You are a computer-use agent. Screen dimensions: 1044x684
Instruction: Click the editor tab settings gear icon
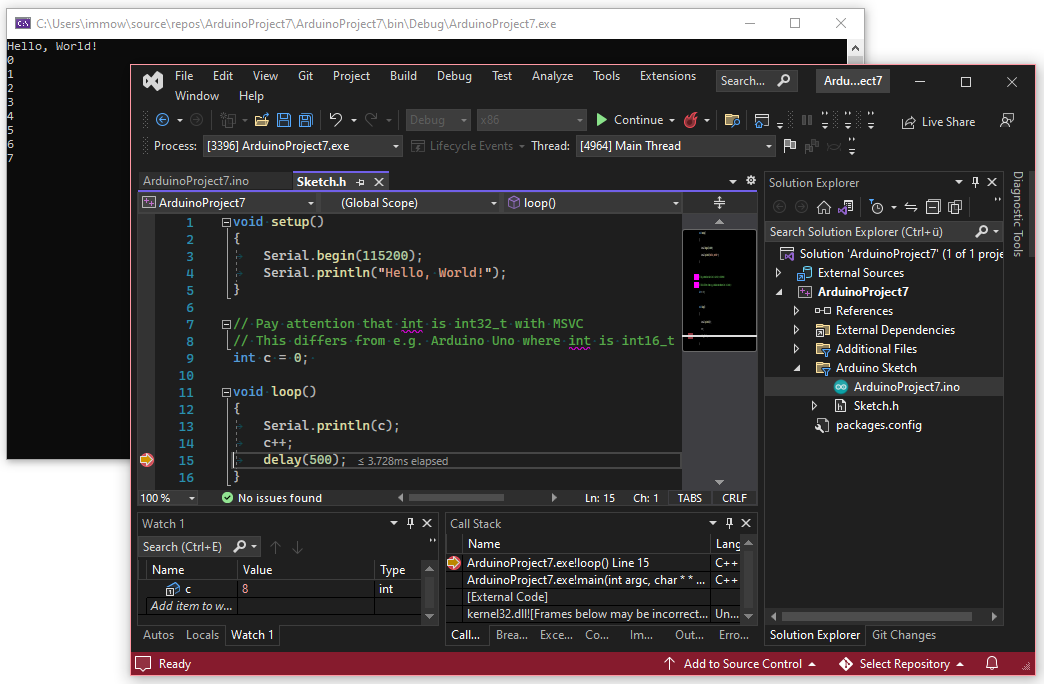coord(751,180)
